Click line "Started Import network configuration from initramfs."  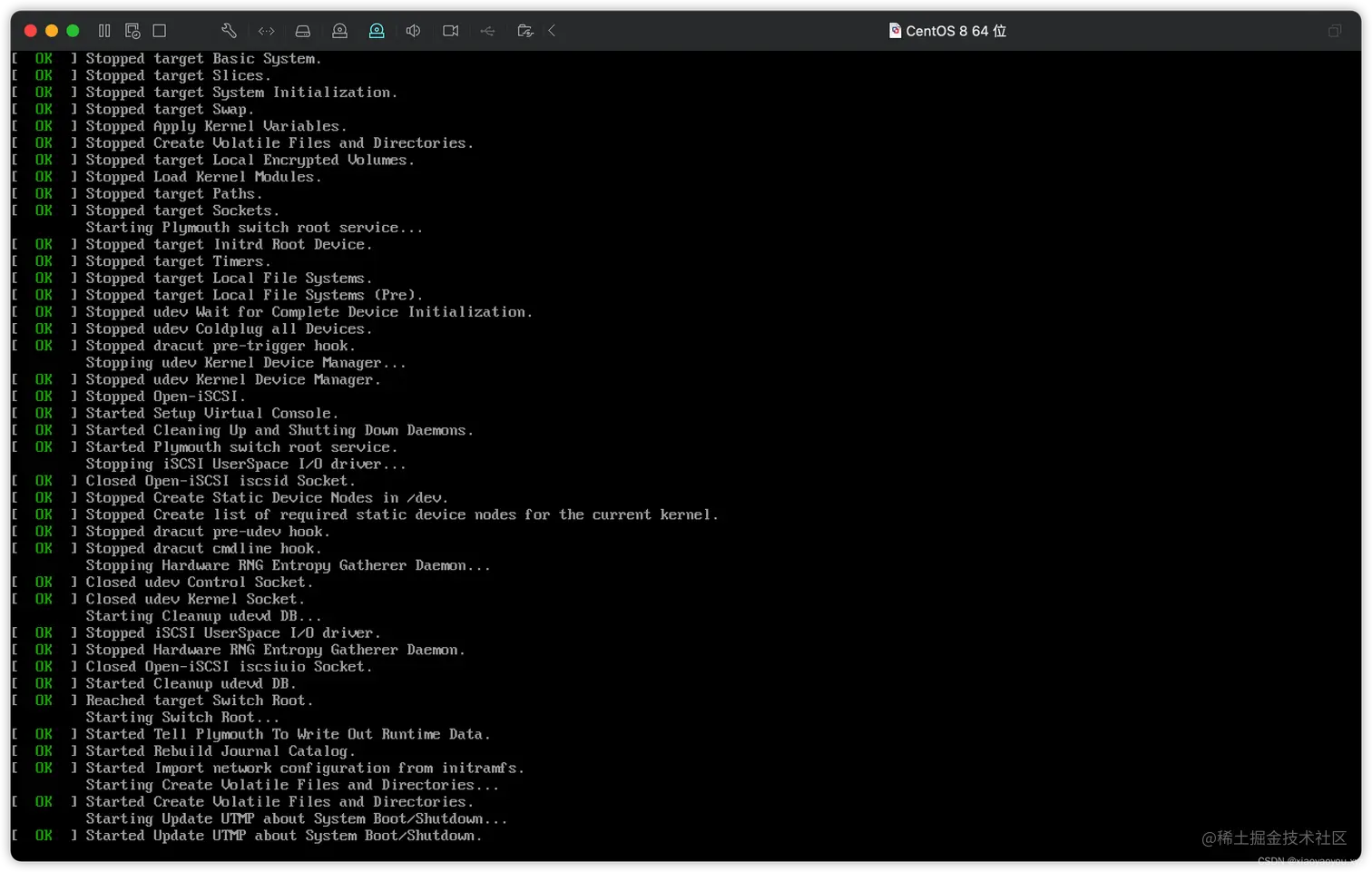point(305,768)
